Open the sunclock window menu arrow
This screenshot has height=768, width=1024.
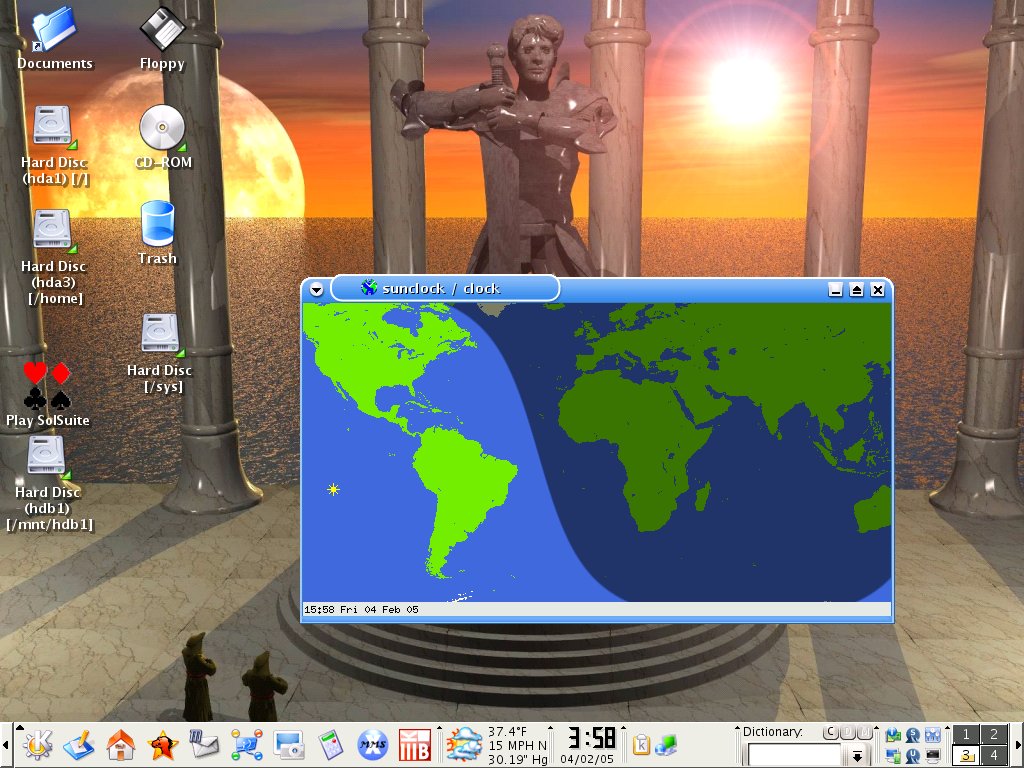(x=317, y=290)
